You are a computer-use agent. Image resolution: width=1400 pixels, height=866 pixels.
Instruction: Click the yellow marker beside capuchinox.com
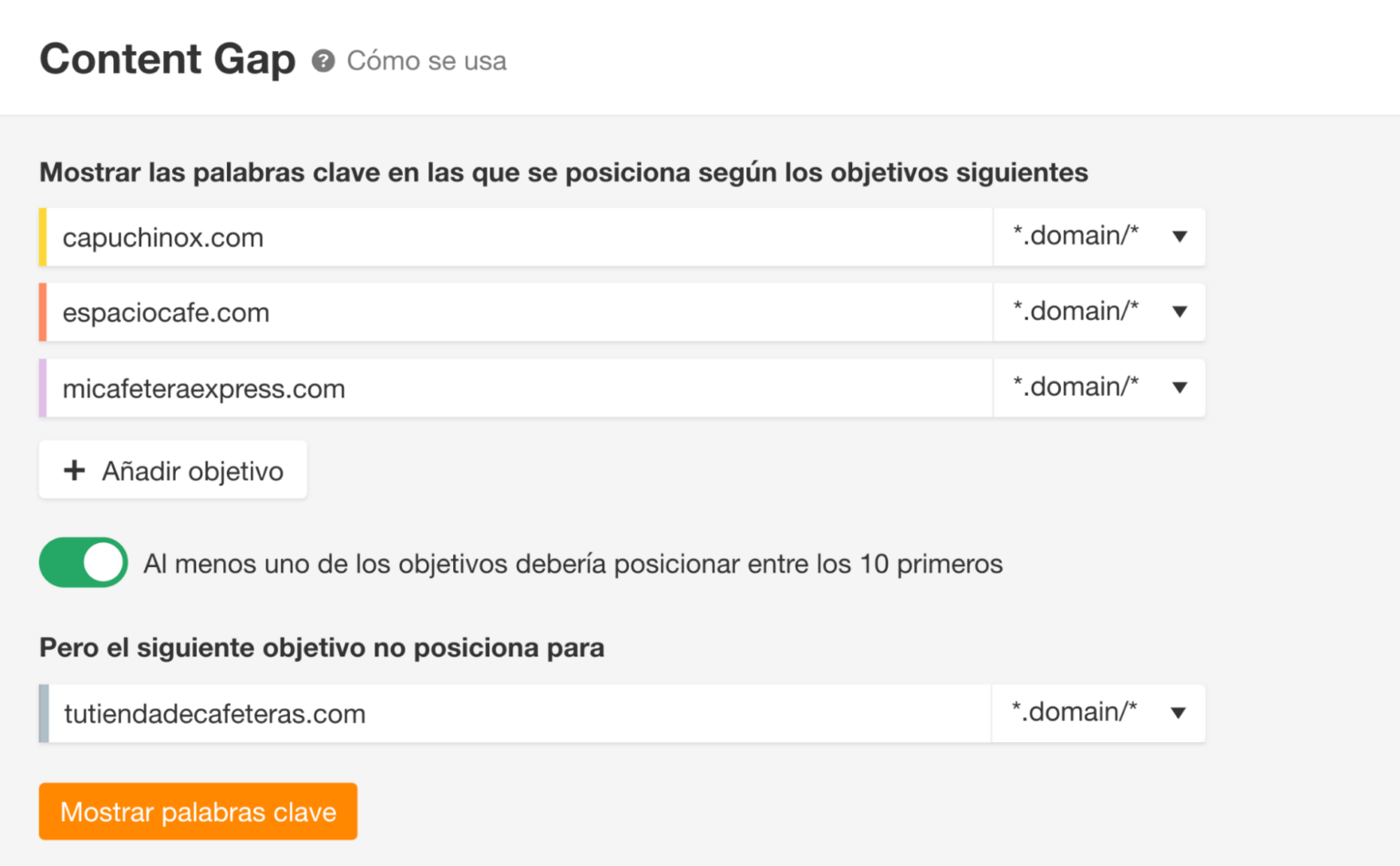[42, 236]
